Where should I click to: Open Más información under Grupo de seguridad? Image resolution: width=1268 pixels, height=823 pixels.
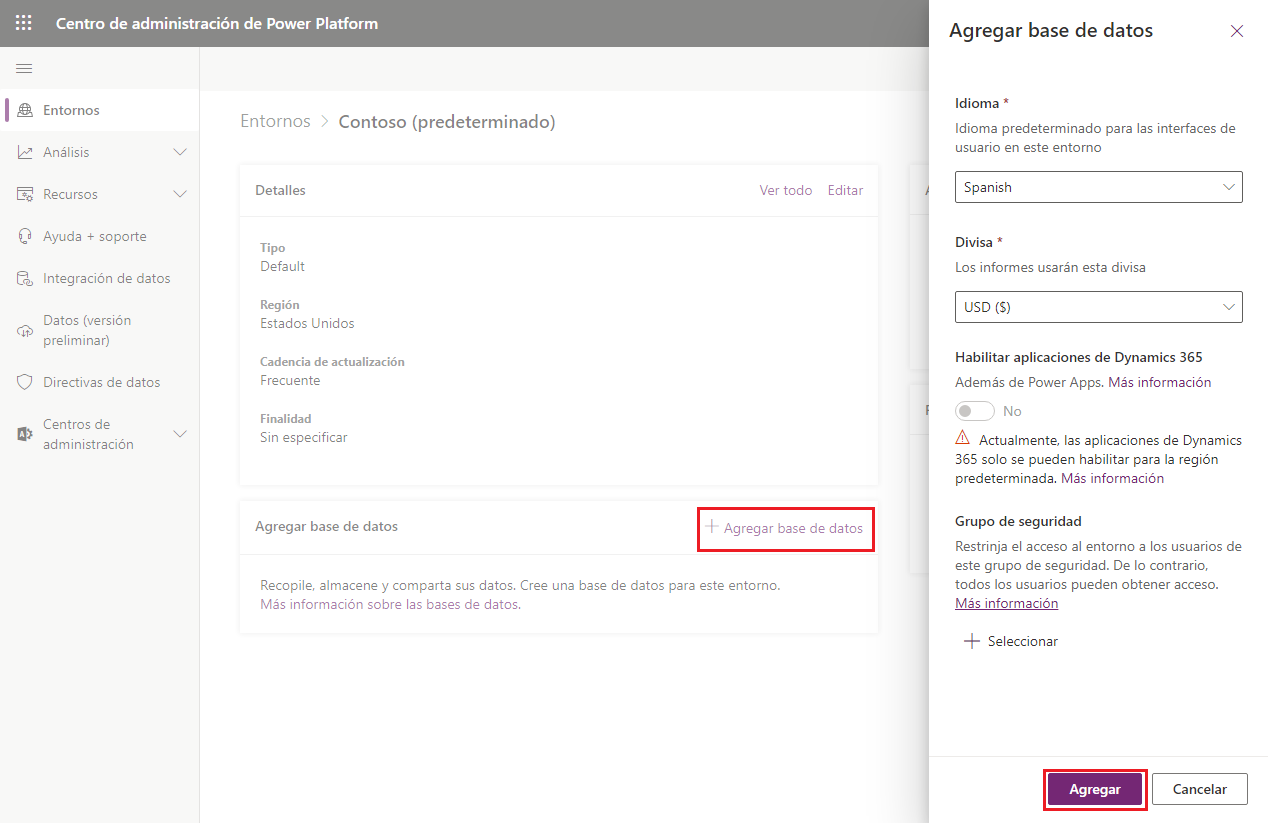click(1006, 603)
